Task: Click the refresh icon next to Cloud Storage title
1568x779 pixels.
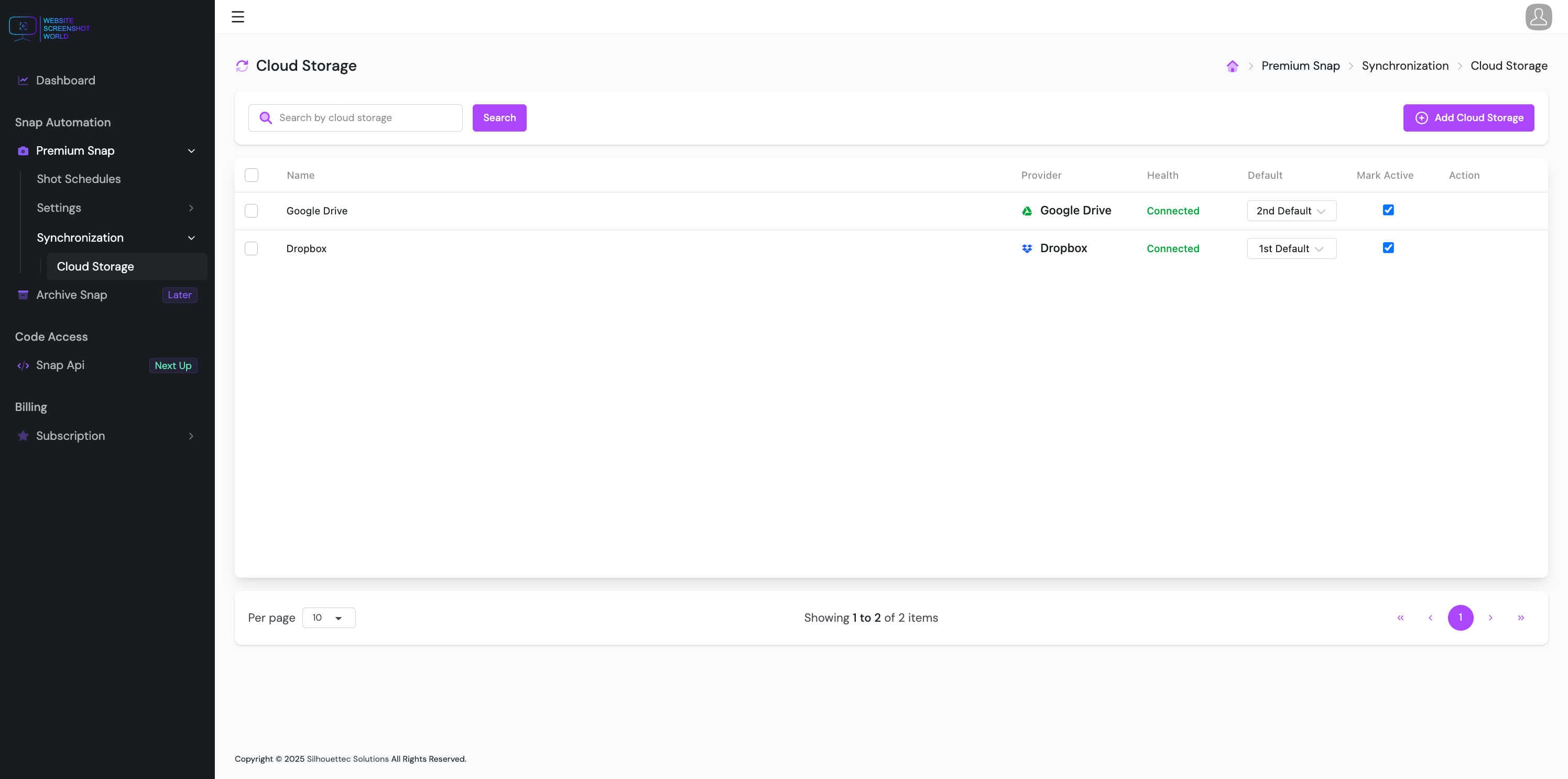Action: (x=242, y=65)
